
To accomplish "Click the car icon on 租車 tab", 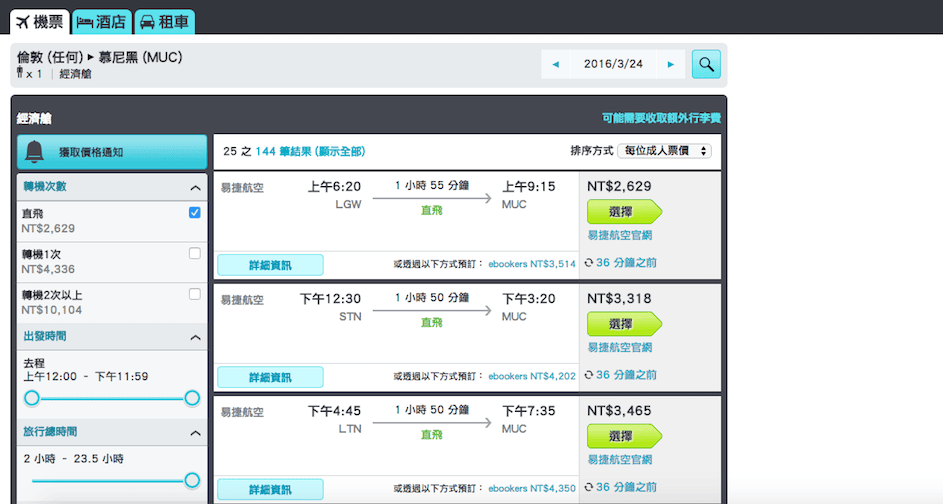I will click(147, 22).
